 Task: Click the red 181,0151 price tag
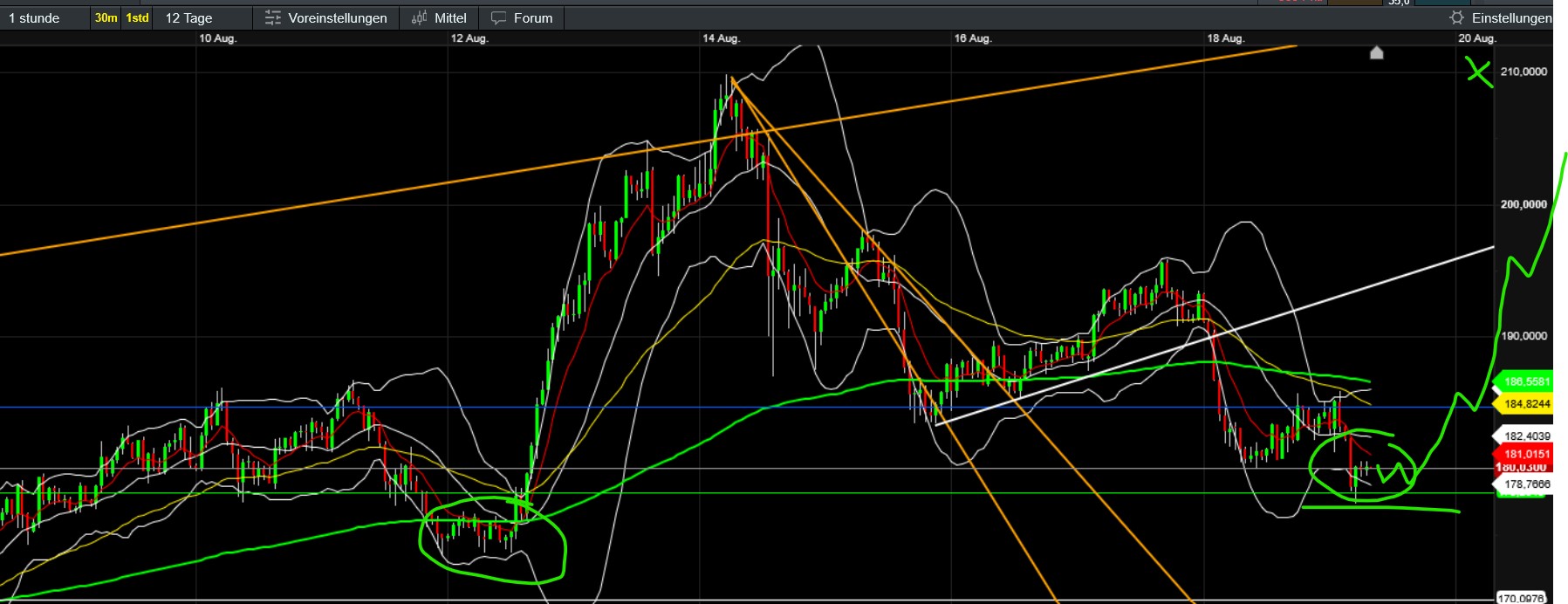(1525, 454)
